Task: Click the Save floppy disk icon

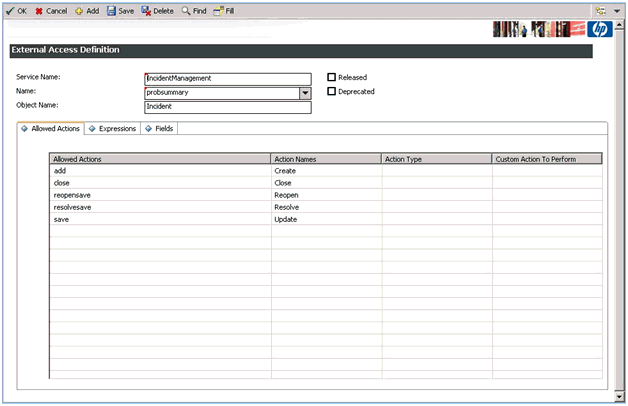Action: 111,11
